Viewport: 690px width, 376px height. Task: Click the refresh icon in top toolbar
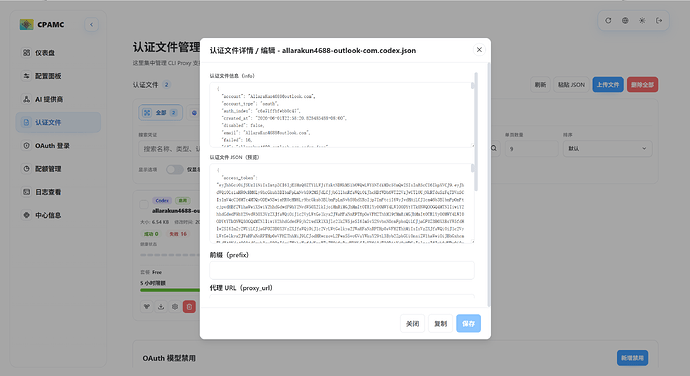click(x=608, y=21)
